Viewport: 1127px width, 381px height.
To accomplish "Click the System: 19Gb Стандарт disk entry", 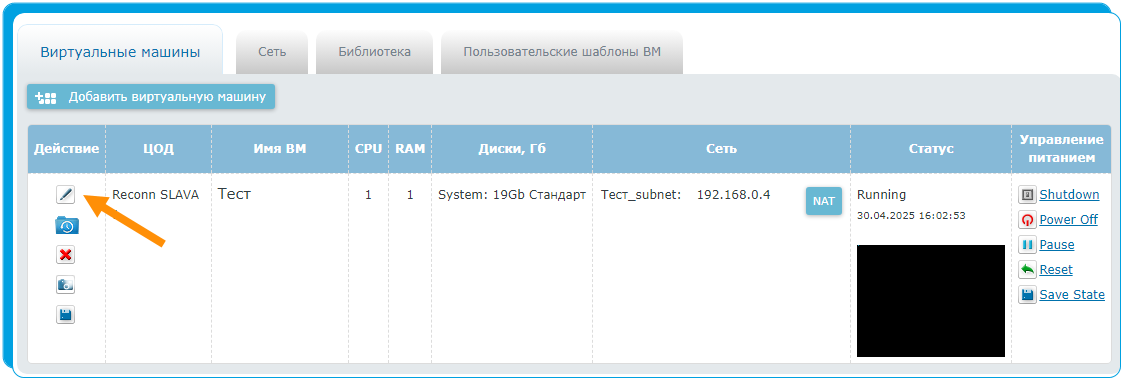I will [x=512, y=195].
